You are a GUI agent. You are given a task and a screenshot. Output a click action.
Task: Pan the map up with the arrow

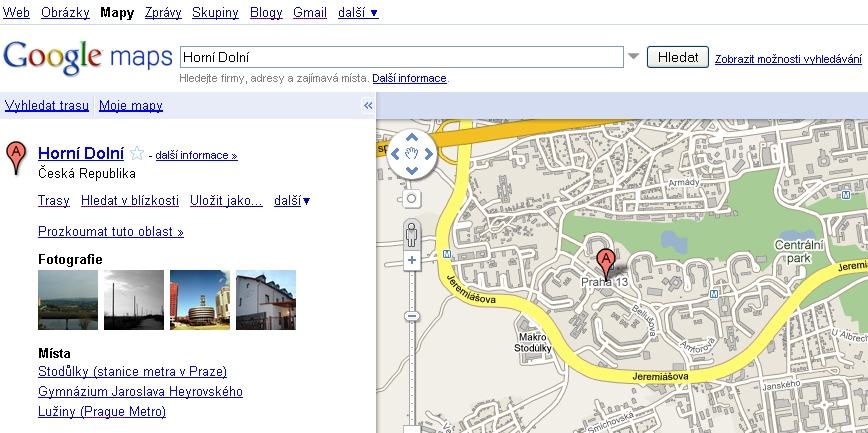(x=411, y=138)
